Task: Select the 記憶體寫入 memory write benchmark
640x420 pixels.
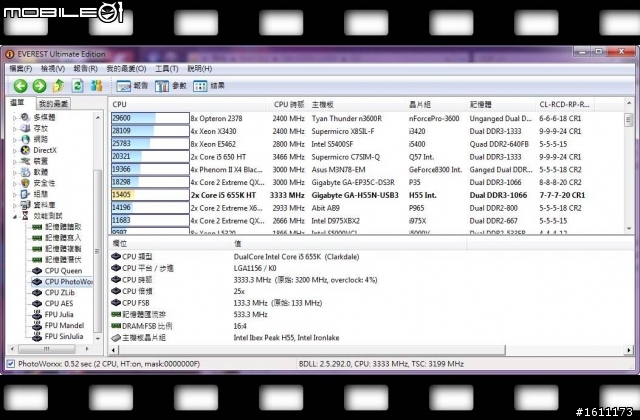Action: tap(57, 238)
